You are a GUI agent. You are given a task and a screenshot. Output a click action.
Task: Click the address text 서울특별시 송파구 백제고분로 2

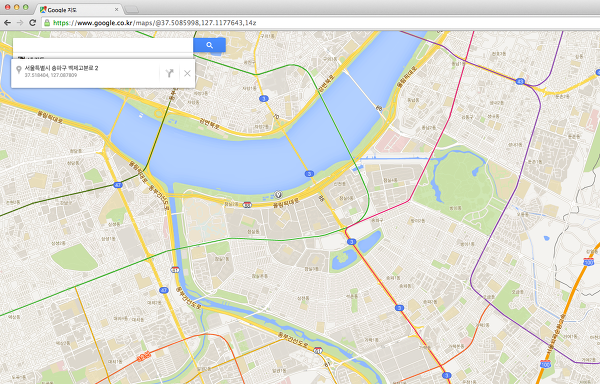point(61,68)
